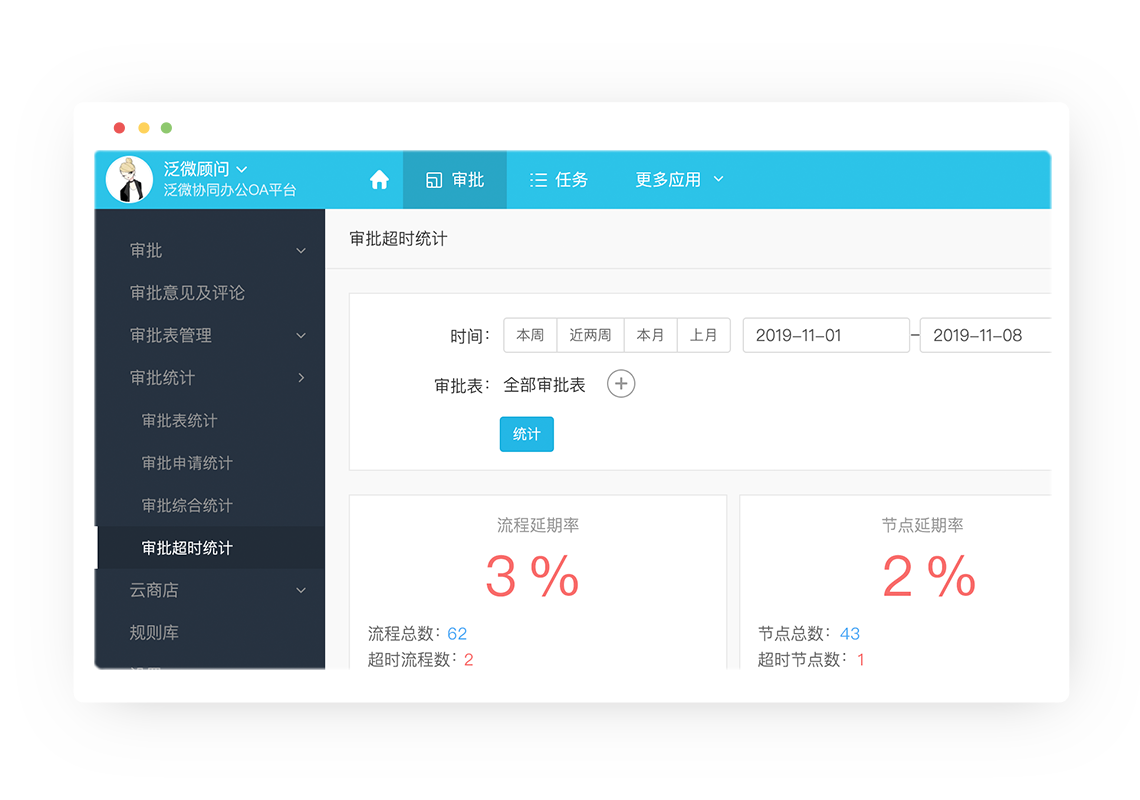
Task: Click the user avatar picture
Action: coord(129,180)
